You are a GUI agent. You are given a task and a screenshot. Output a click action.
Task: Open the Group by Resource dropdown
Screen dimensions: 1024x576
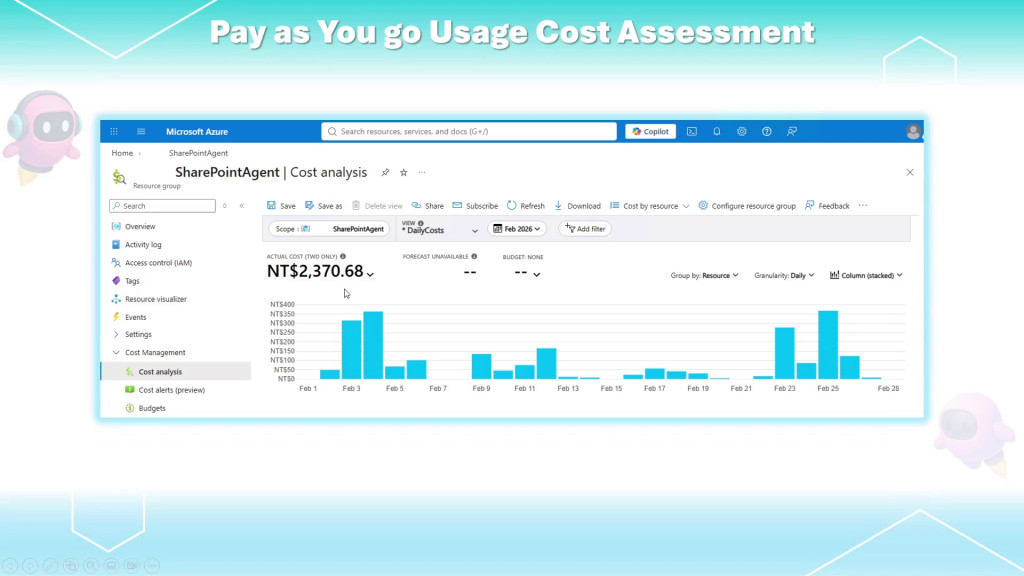coord(704,276)
